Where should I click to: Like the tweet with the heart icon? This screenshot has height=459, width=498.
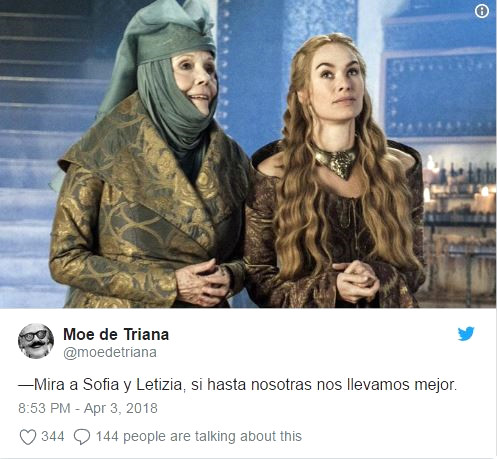(x=28, y=437)
